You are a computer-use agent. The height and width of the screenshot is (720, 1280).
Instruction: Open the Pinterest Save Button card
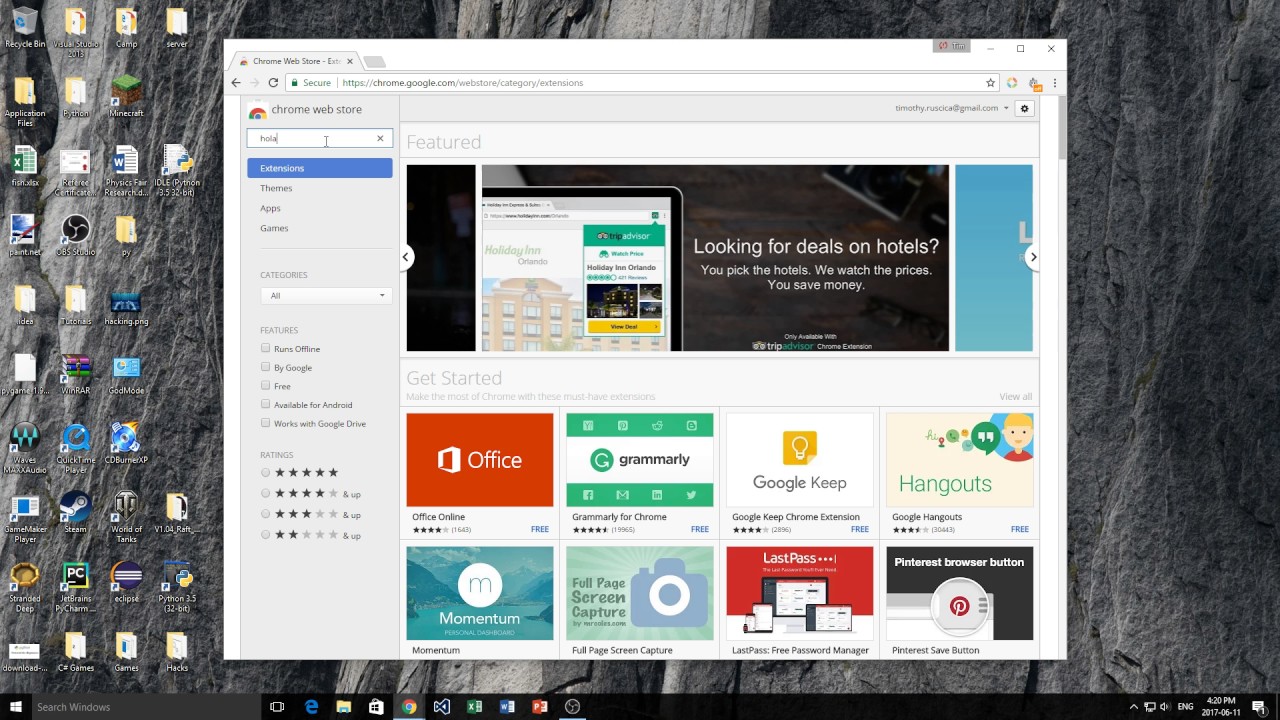(x=960, y=602)
